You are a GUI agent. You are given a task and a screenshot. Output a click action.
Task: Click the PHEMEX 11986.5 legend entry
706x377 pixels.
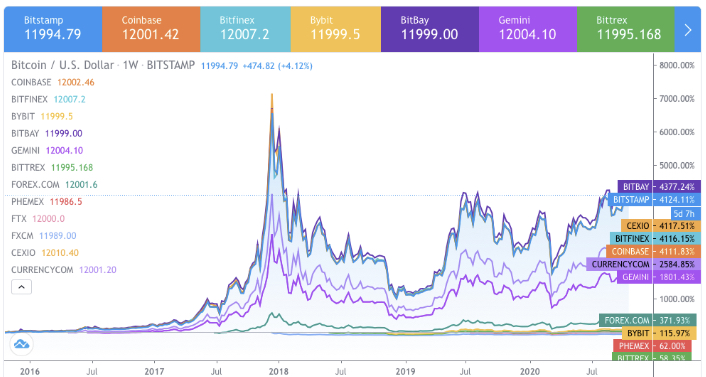click(47, 202)
